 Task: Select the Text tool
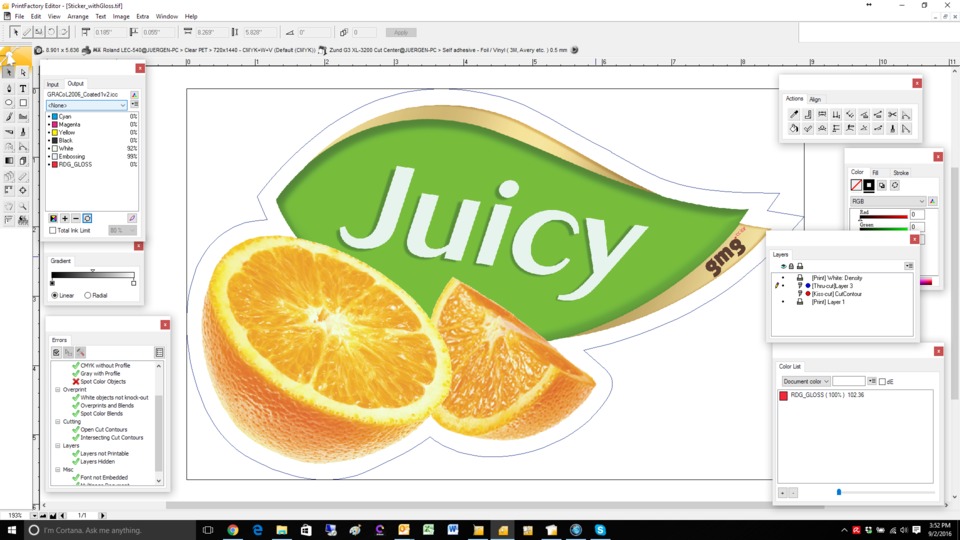click(23, 89)
